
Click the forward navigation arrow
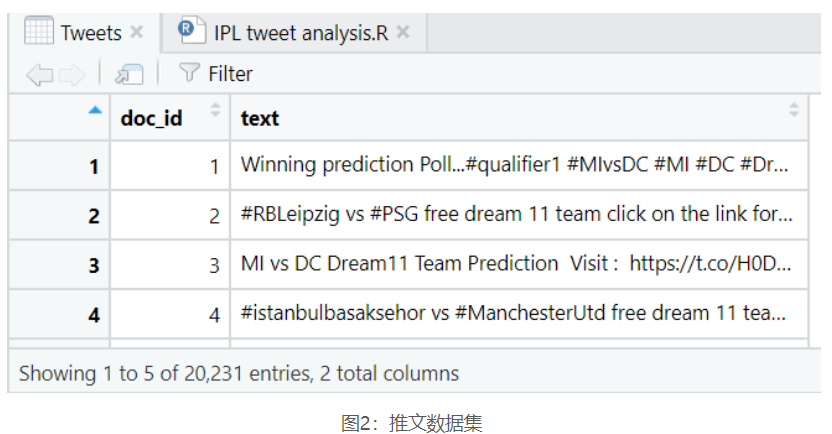tap(71, 74)
